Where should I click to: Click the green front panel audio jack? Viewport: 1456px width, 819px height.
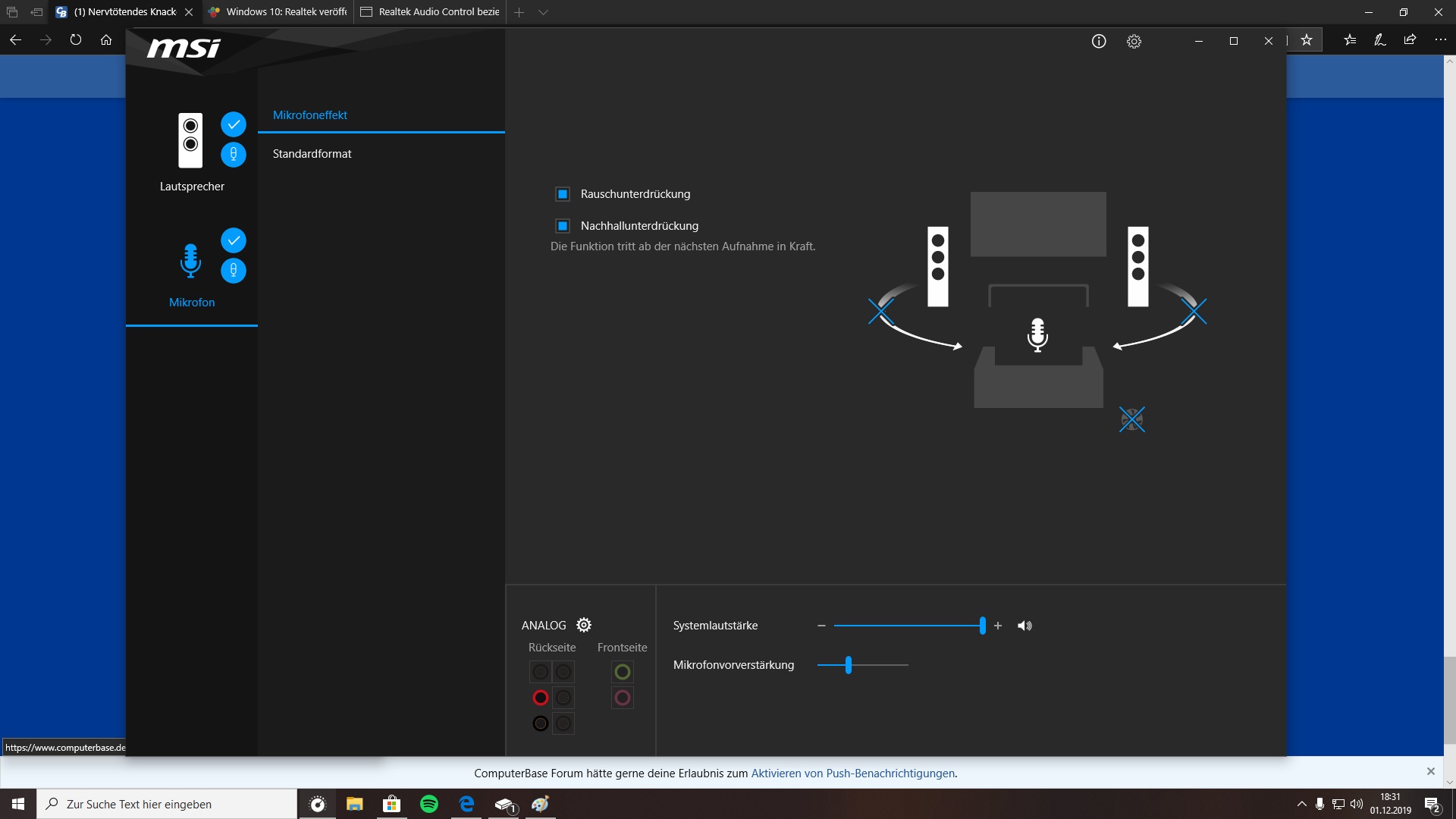[x=623, y=672]
